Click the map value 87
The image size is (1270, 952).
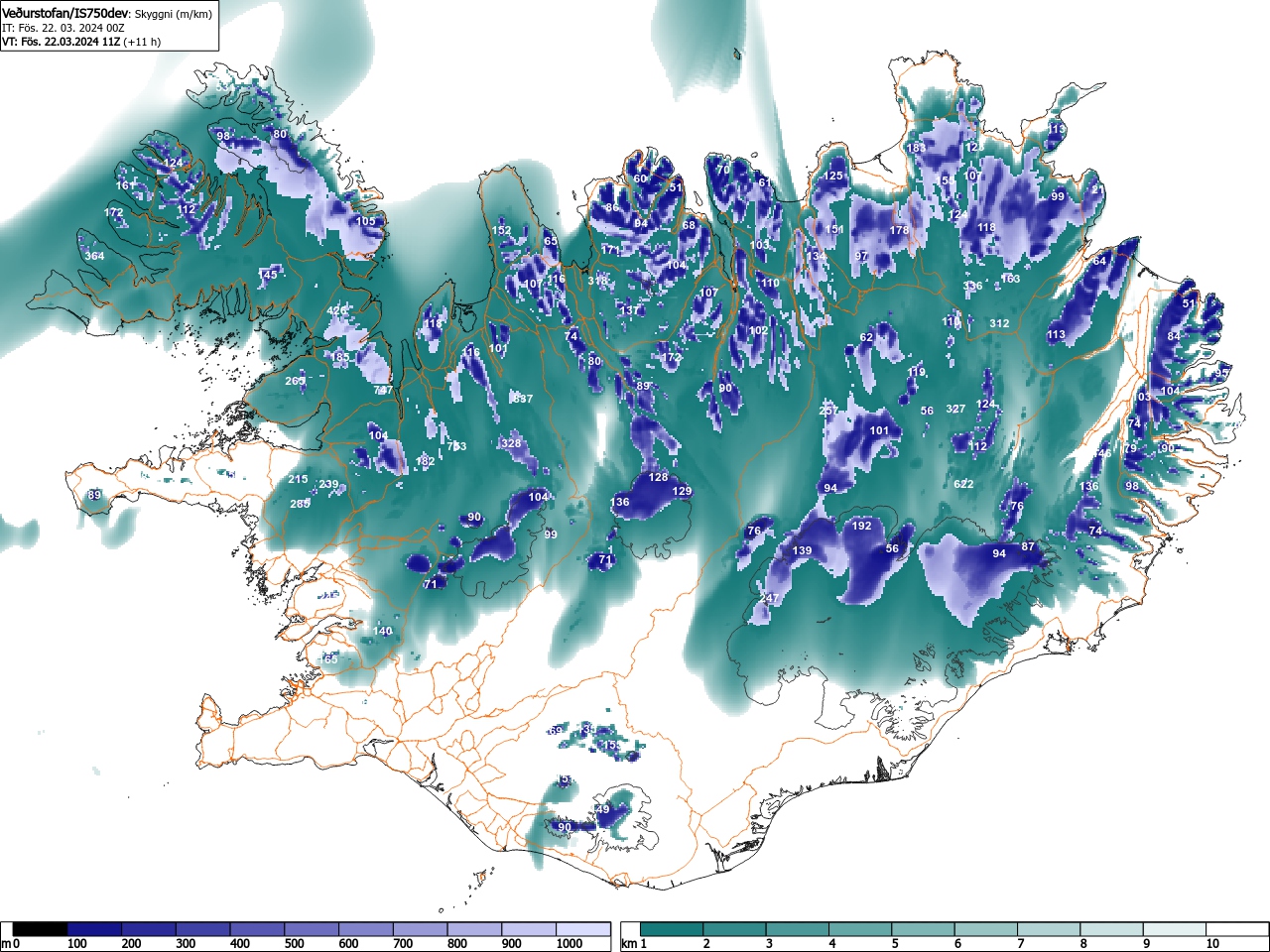pyautogui.click(x=1028, y=546)
